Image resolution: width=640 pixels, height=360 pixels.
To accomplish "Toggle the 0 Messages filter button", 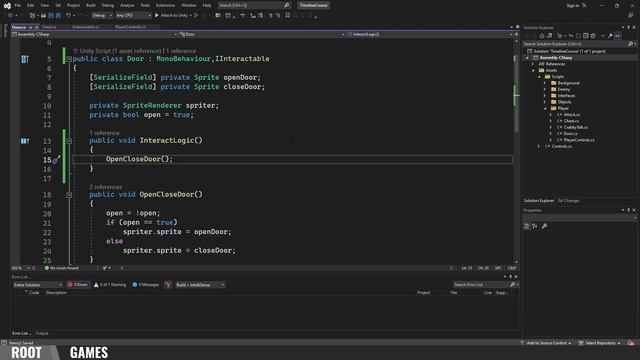I will click(146, 284).
